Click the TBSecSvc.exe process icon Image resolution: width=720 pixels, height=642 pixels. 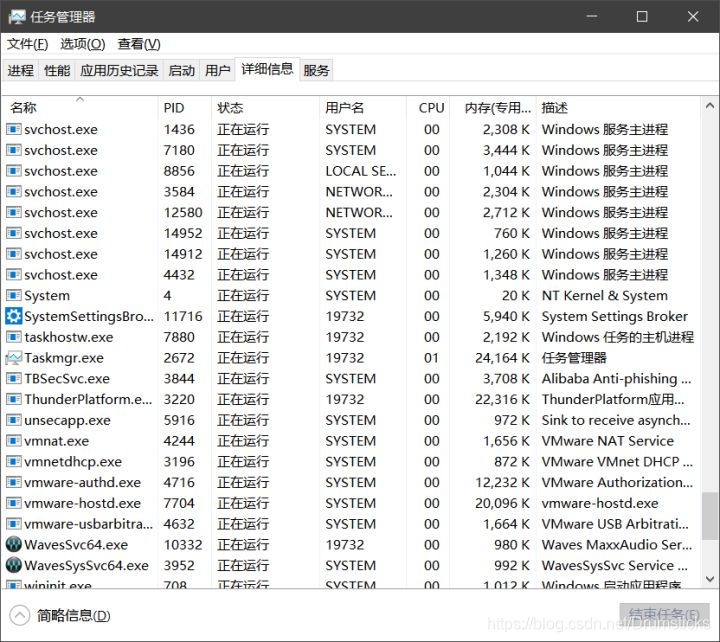14,378
